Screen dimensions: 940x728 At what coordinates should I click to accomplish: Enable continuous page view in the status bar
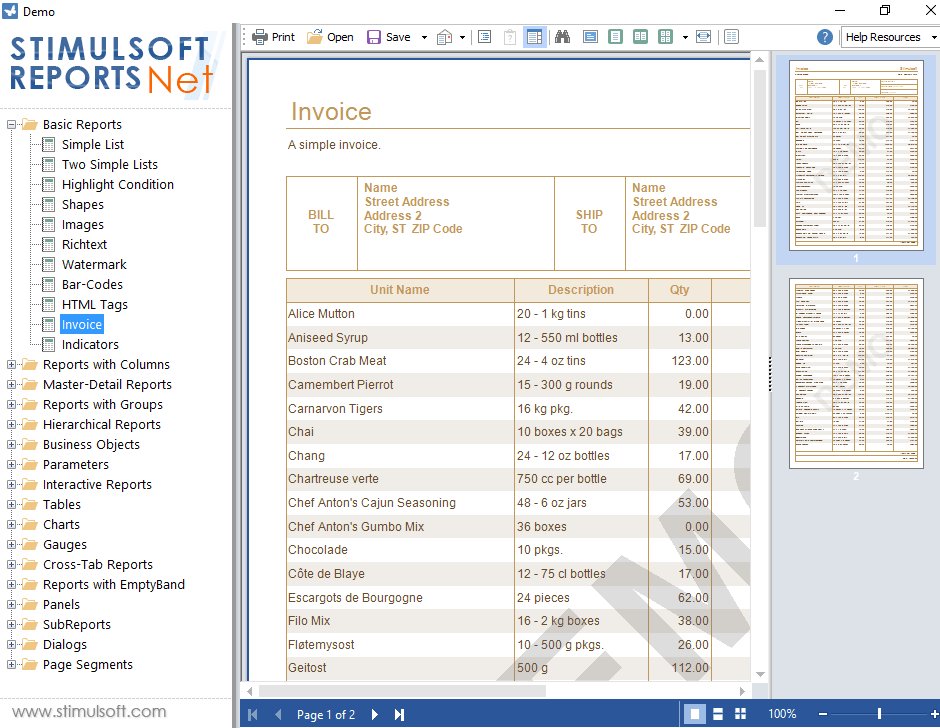tap(717, 714)
